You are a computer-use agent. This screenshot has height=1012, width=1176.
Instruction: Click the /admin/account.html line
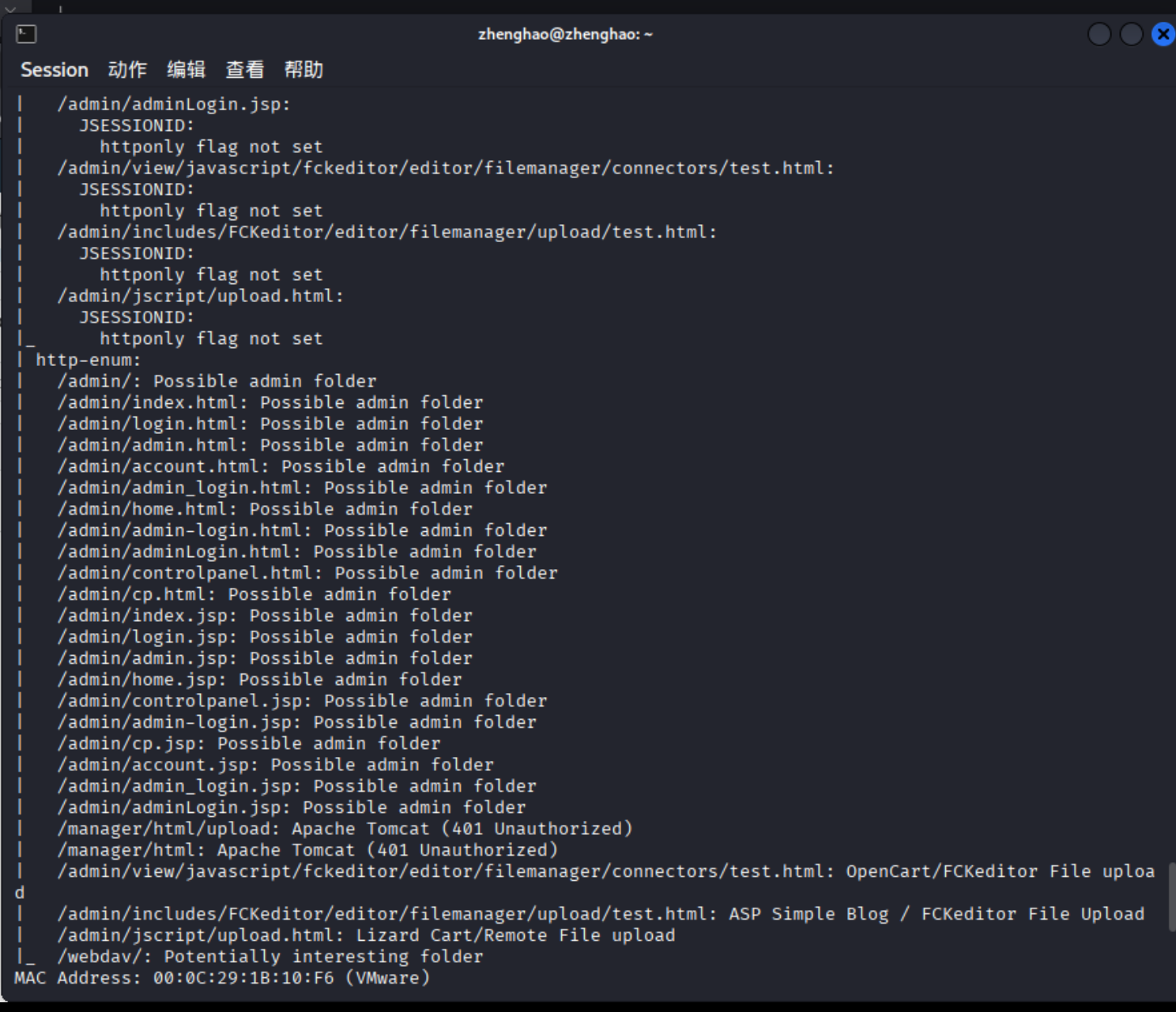[x=280, y=466]
